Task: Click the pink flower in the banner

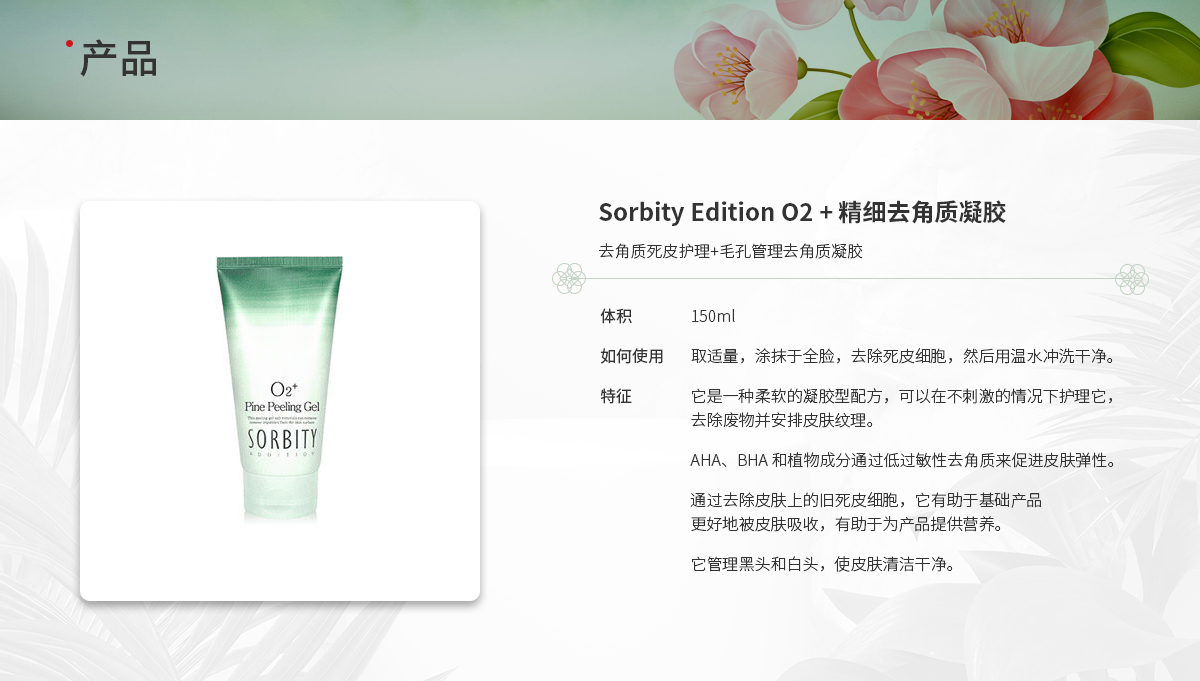Action: (x=727, y=62)
